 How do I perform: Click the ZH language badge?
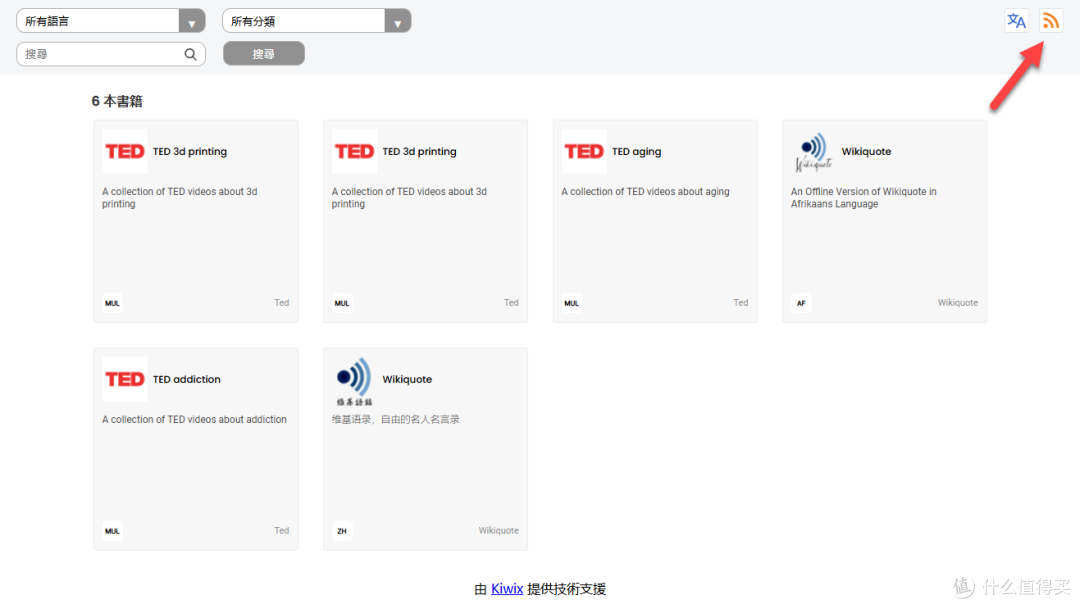click(342, 531)
